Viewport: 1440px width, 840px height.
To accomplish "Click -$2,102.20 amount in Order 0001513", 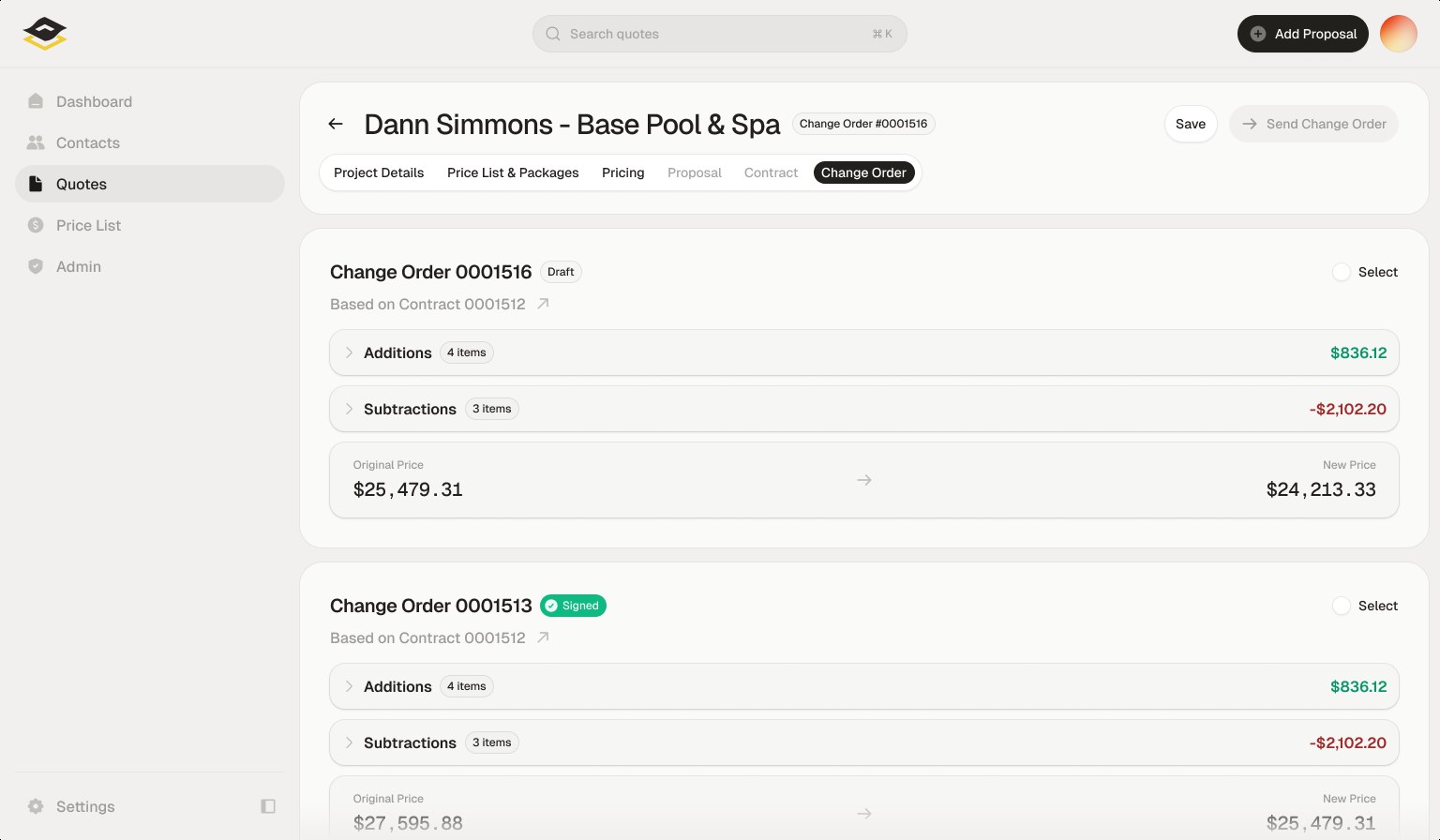I will (1347, 742).
